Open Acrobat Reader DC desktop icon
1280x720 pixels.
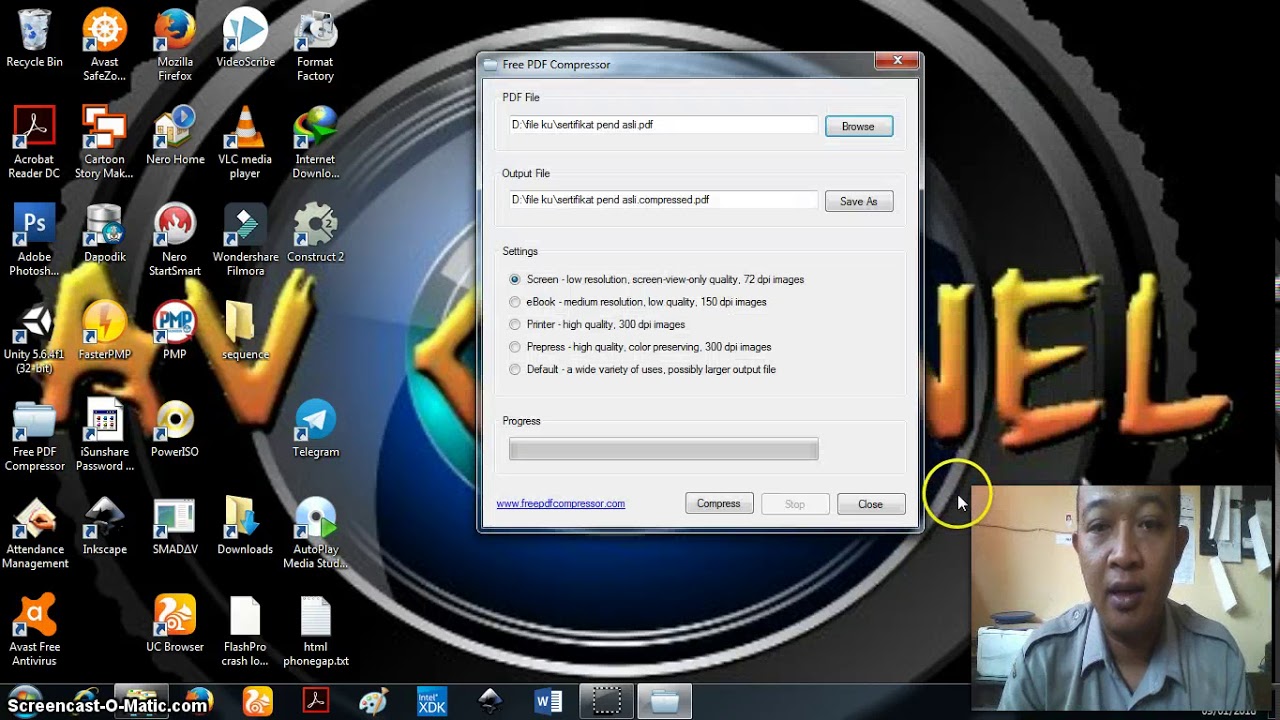(34, 143)
